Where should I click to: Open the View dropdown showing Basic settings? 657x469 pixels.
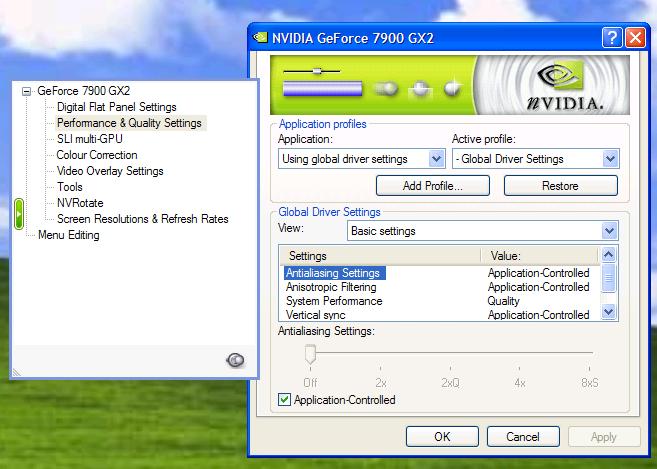click(483, 231)
